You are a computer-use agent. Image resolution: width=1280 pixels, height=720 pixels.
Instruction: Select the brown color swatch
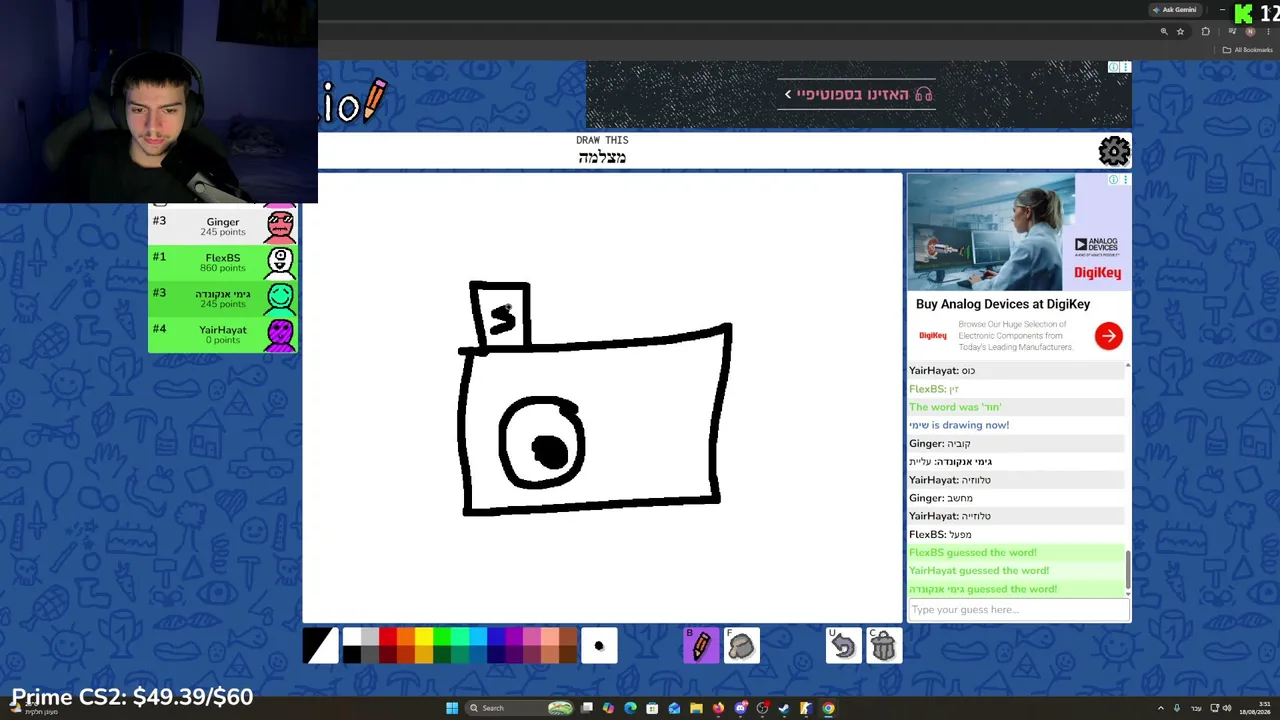568,637
